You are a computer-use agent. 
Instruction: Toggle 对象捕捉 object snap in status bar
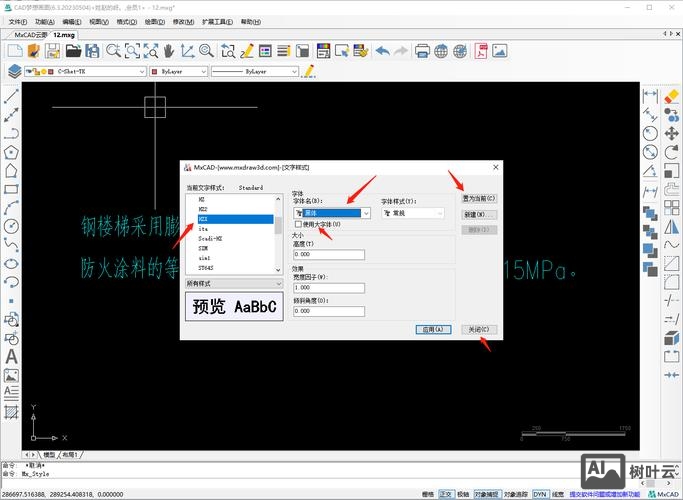coord(486,493)
